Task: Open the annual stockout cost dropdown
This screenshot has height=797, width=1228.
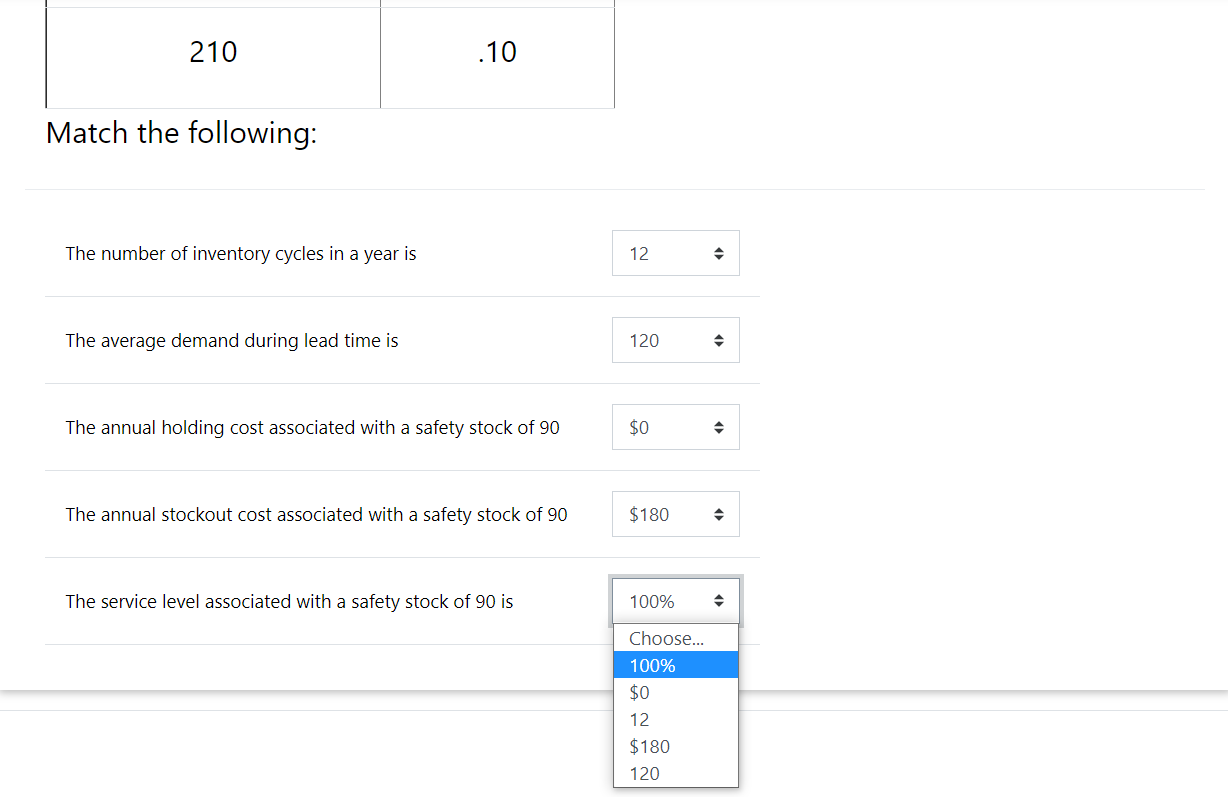Action: click(x=675, y=514)
